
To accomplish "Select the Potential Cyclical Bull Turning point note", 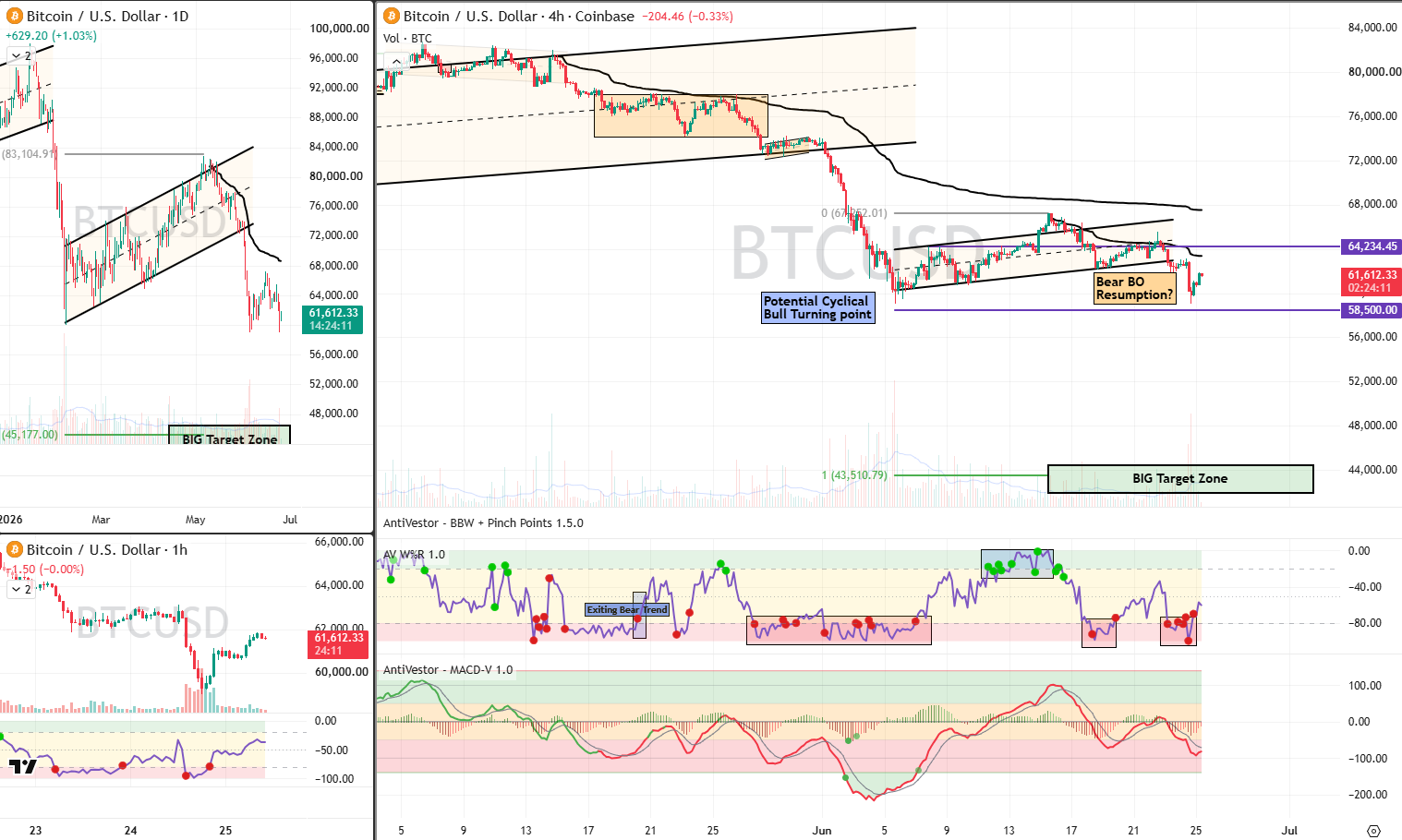I will pyautogui.click(x=817, y=307).
